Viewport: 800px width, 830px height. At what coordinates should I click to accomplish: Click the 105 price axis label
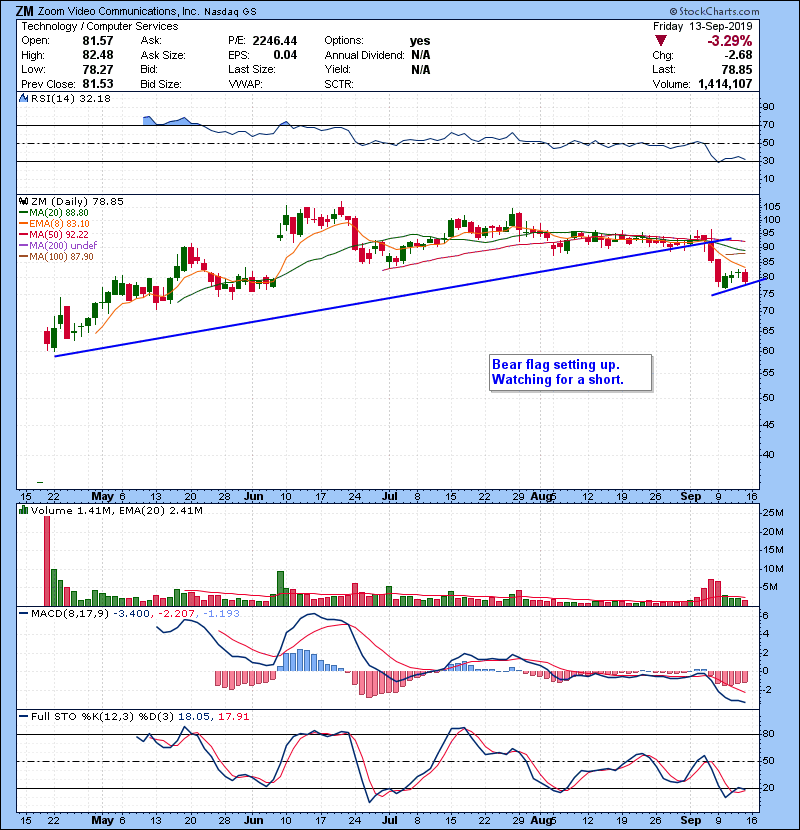[772, 206]
